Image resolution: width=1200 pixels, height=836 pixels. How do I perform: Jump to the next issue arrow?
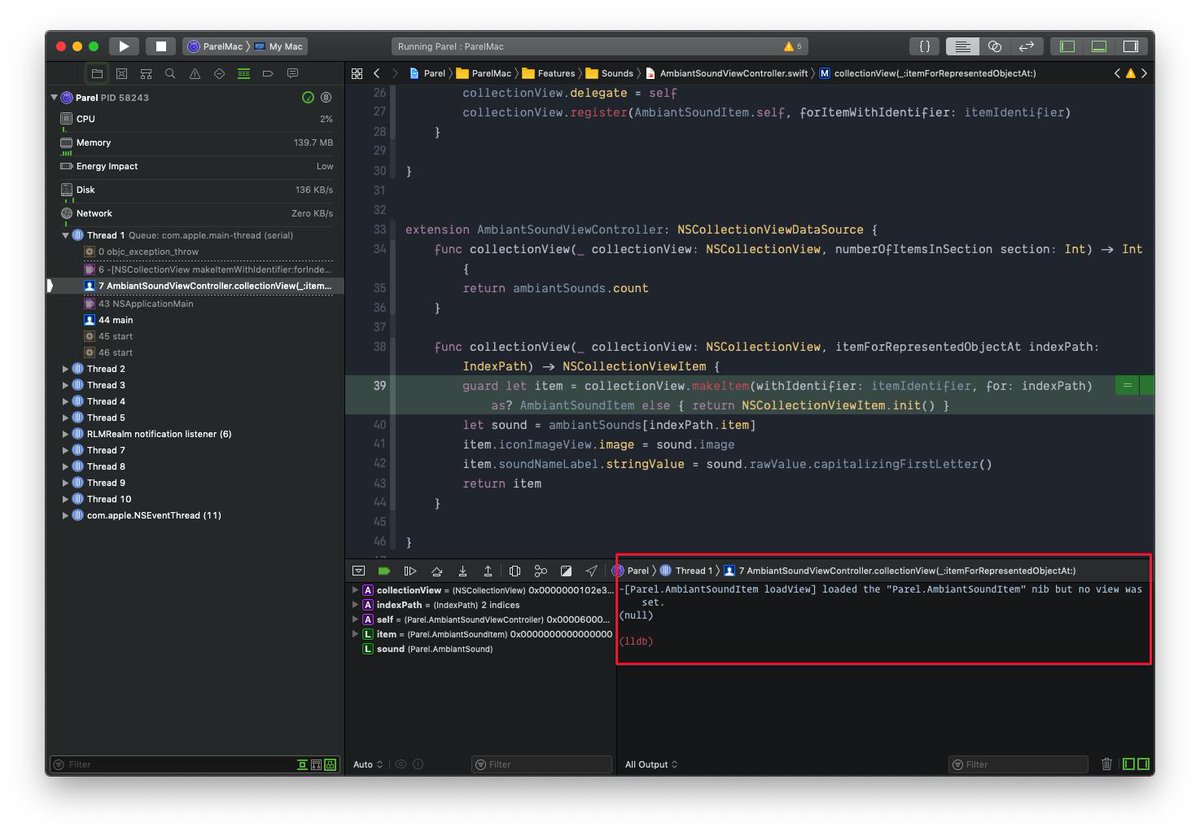coord(1144,73)
